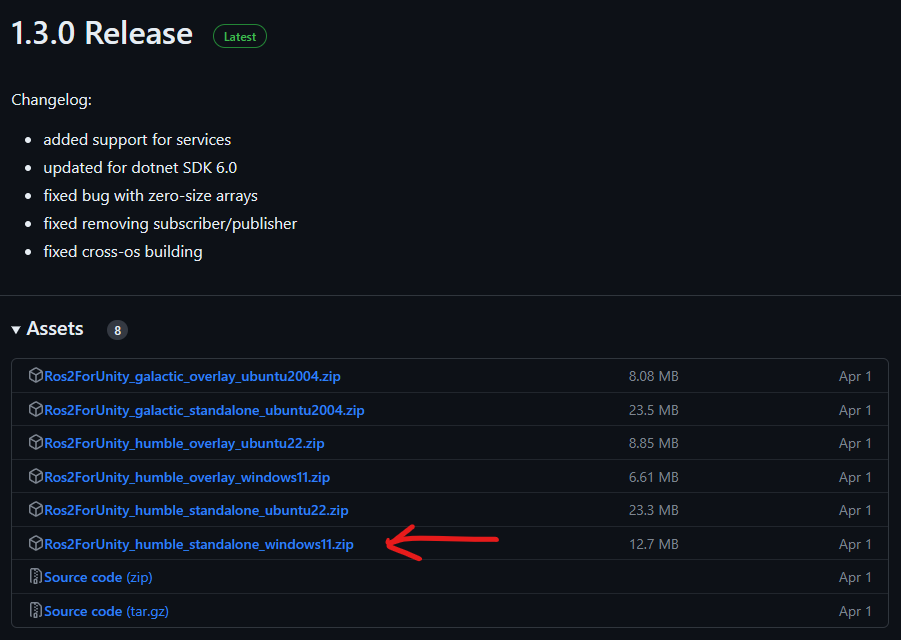Click package icon beside humble_standalone_windows11.zip
Viewport: 901px width, 640px height.
point(36,544)
